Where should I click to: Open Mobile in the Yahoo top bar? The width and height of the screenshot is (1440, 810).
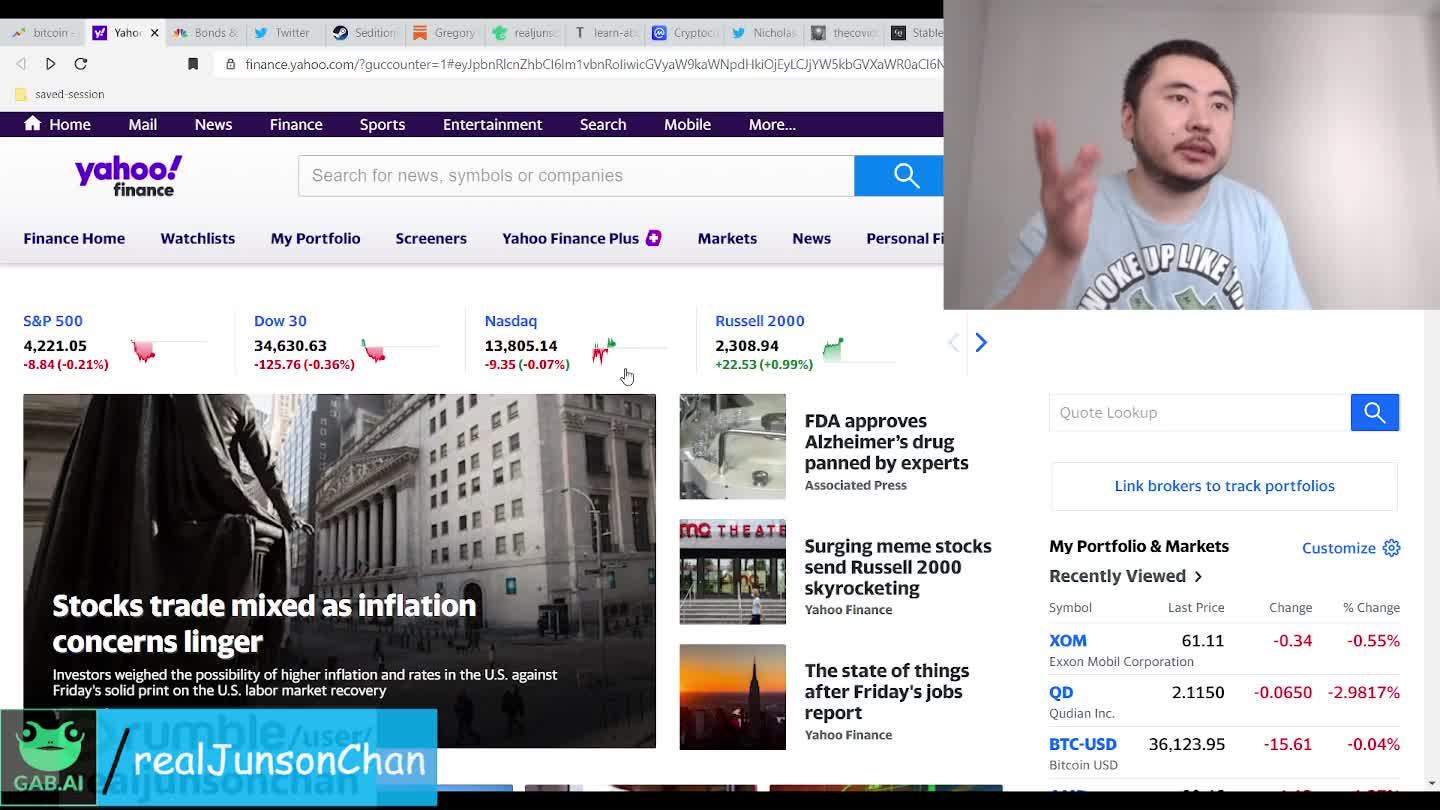coord(687,124)
